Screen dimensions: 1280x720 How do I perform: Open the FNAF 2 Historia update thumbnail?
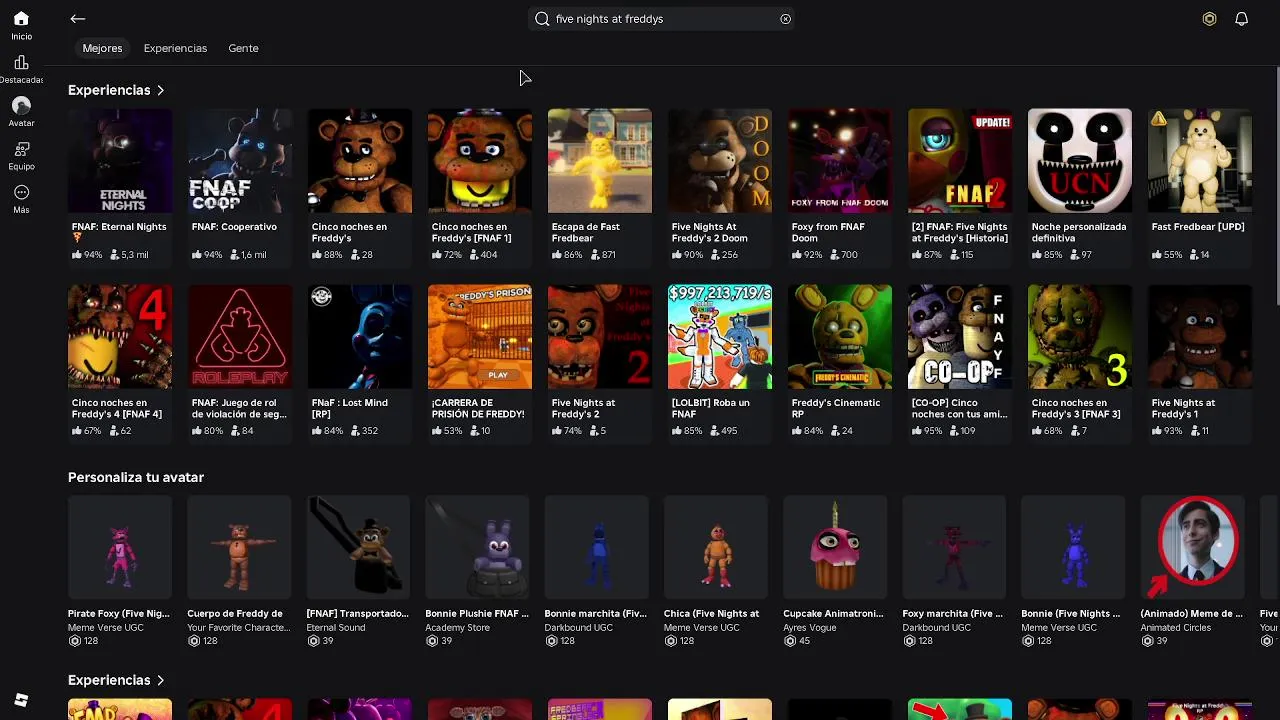pyautogui.click(x=960, y=160)
